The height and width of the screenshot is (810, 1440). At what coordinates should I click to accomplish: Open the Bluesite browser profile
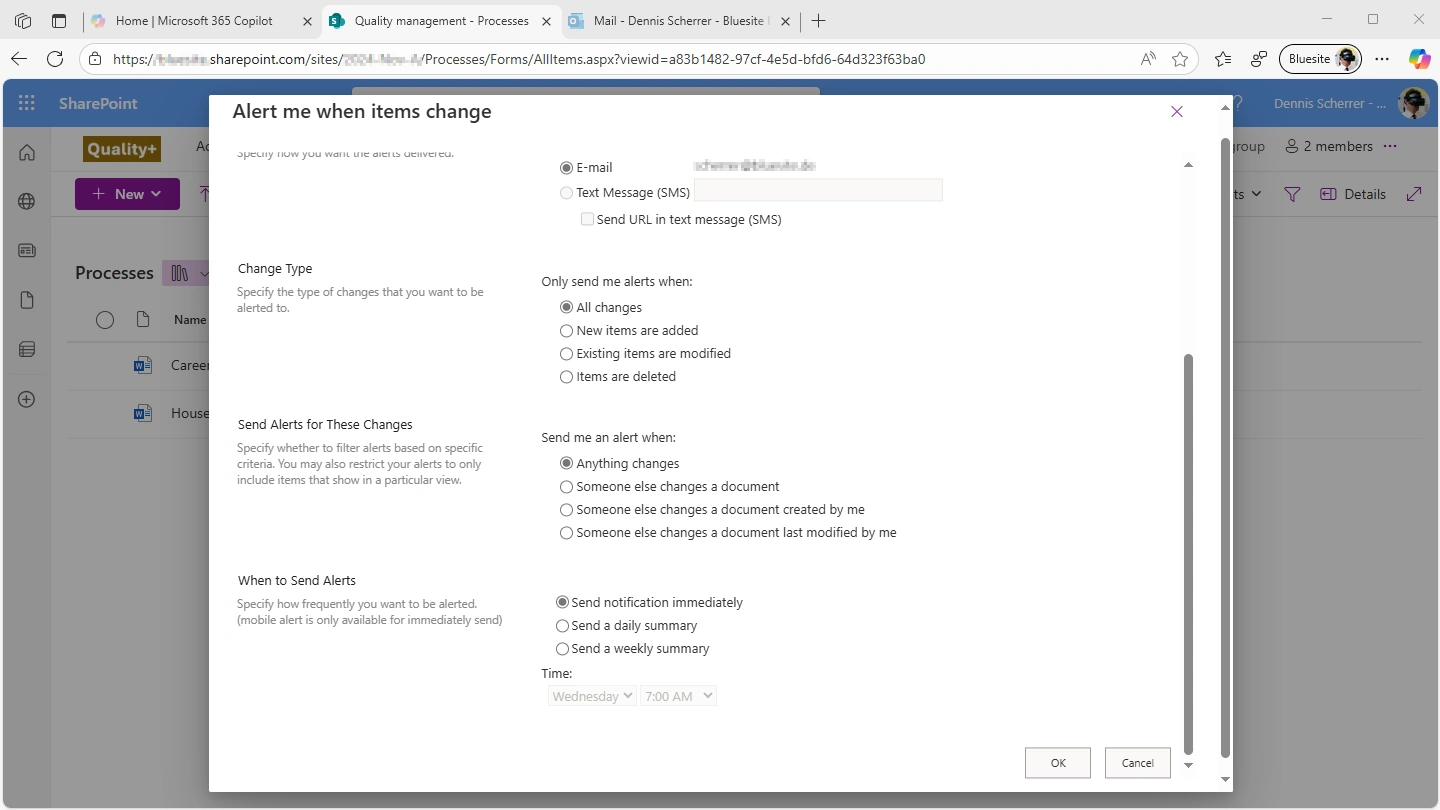[x=1320, y=59]
